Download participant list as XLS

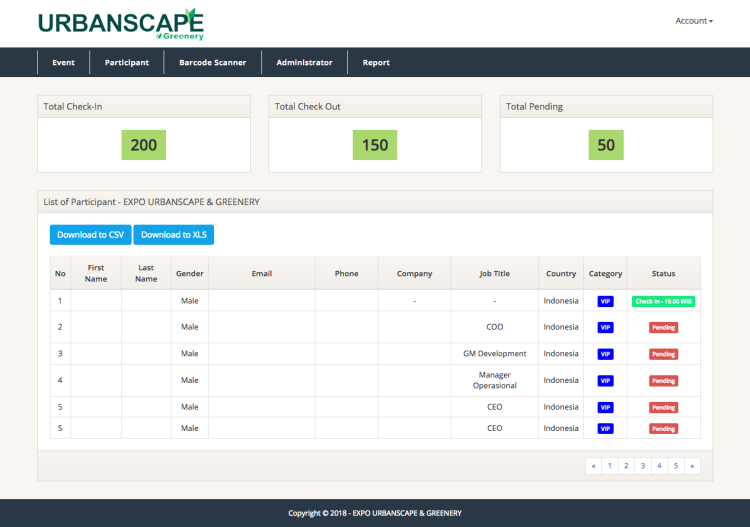tap(173, 235)
